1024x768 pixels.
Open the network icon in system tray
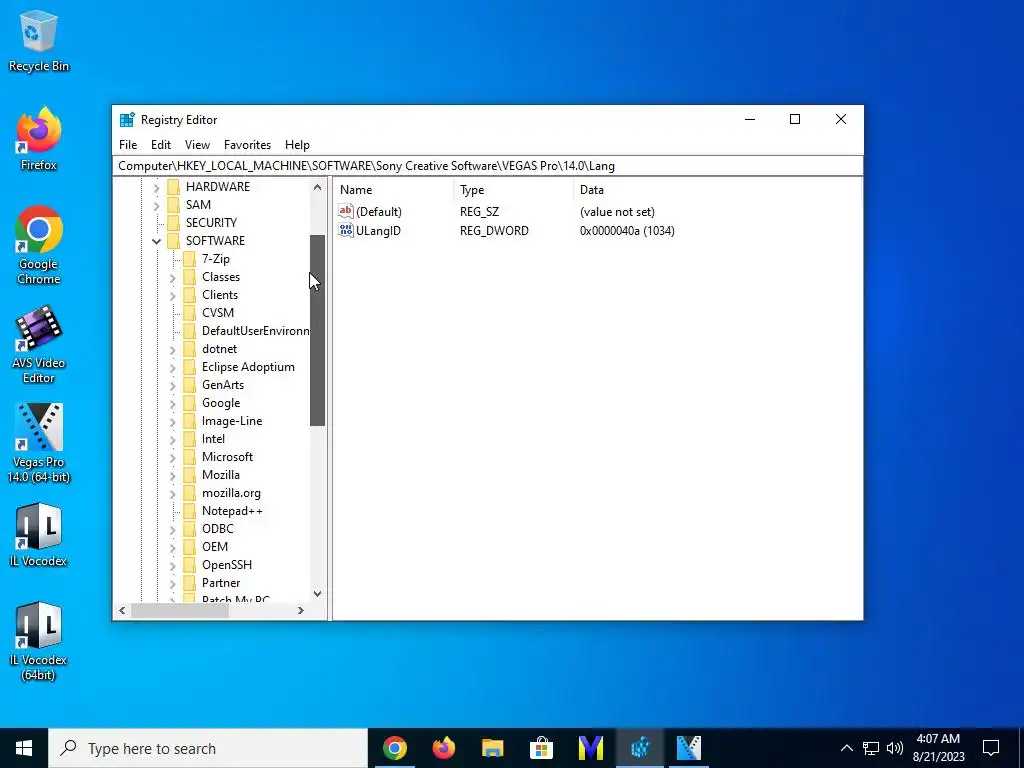[x=871, y=748]
